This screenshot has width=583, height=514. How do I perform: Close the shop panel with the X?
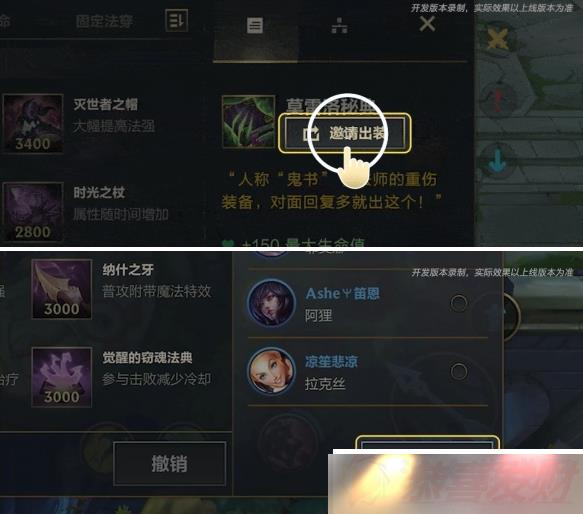[x=427, y=24]
